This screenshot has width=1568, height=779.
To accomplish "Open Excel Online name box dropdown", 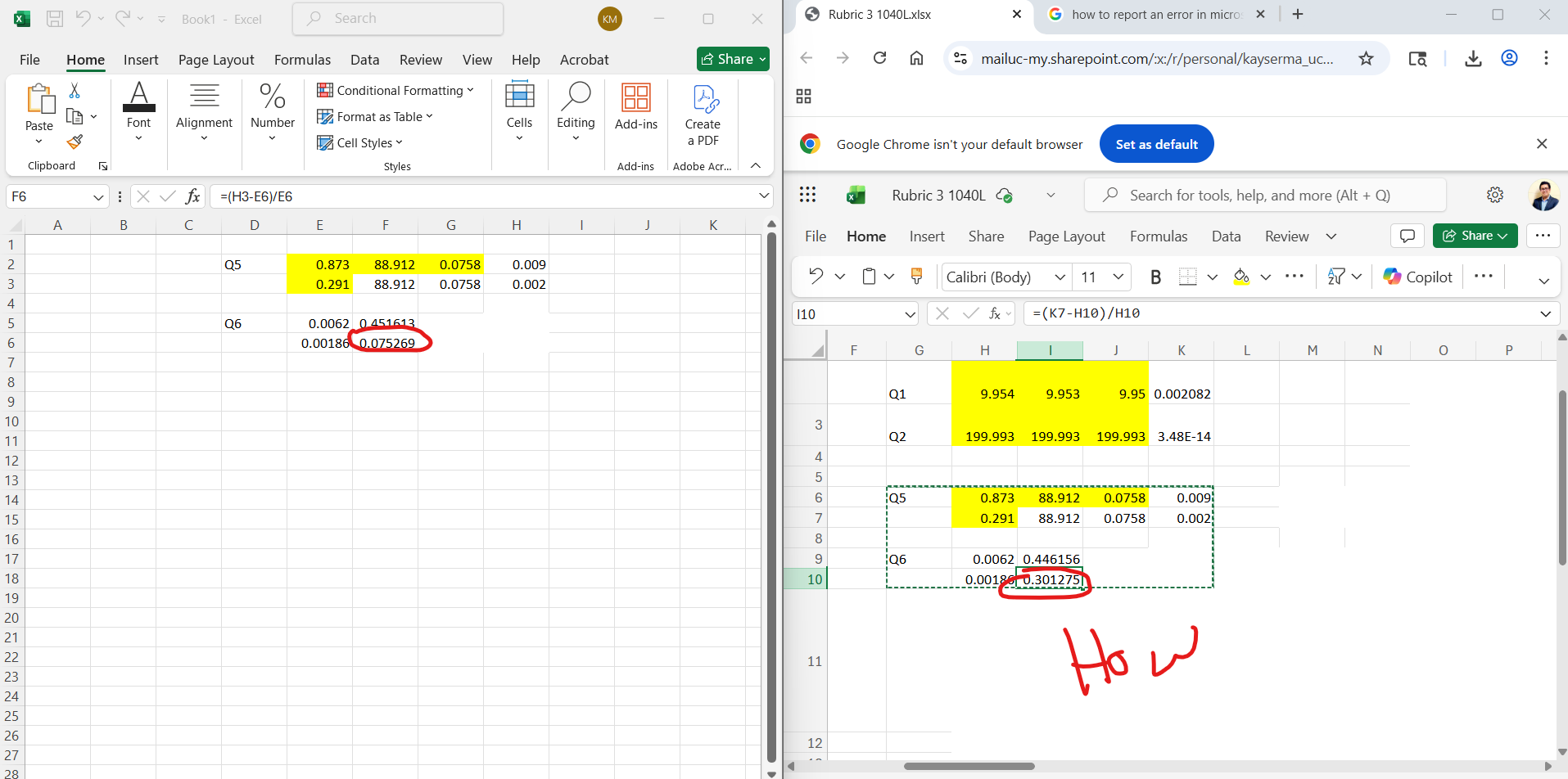I will [x=910, y=314].
